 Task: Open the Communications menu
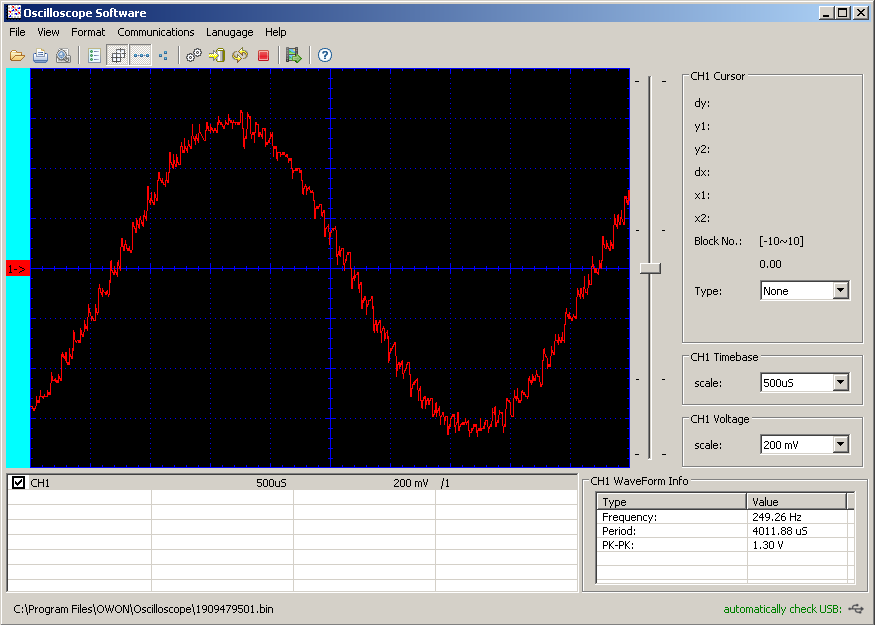(156, 32)
